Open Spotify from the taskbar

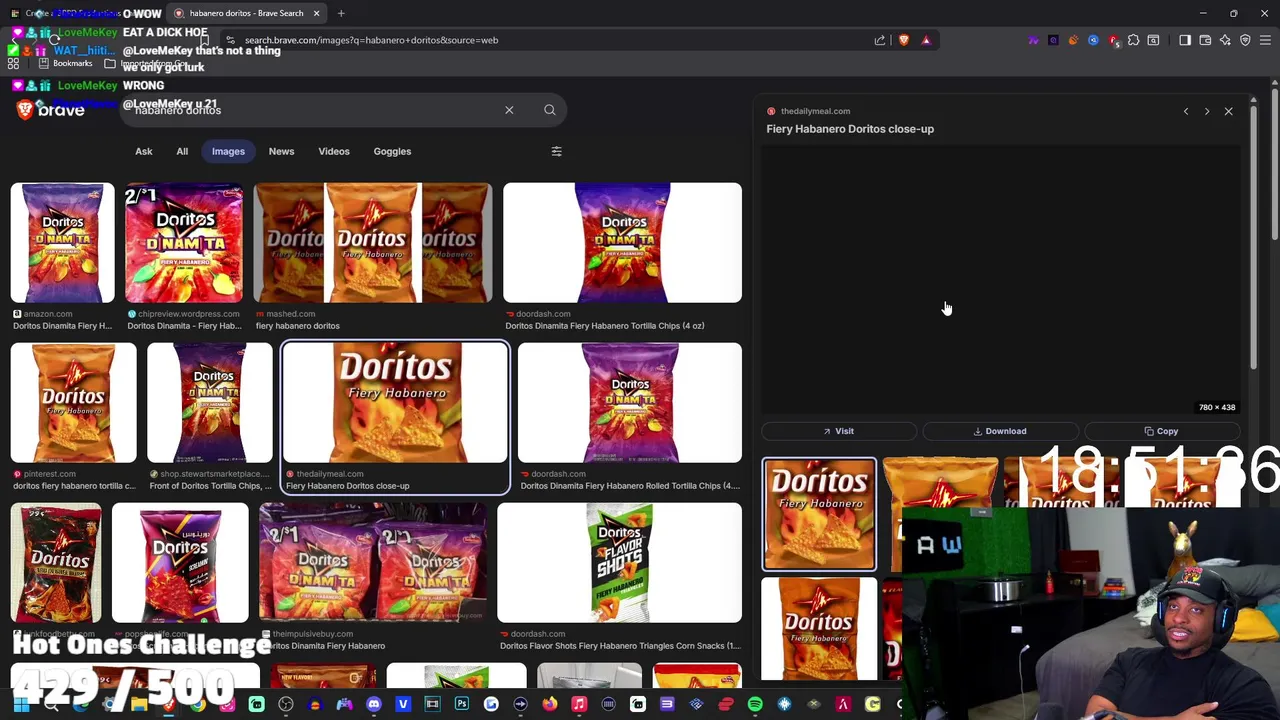click(755, 705)
